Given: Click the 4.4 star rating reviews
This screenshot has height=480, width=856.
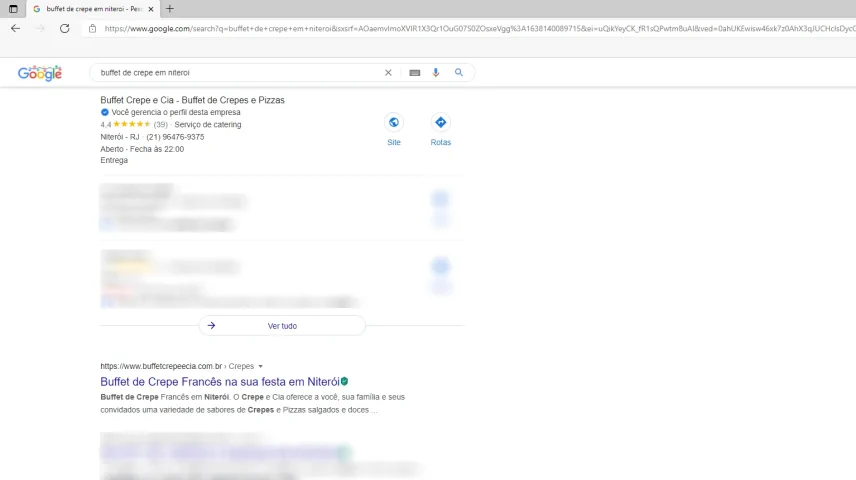Looking at the screenshot, I should pyautogui.click(x=131, y=125).
